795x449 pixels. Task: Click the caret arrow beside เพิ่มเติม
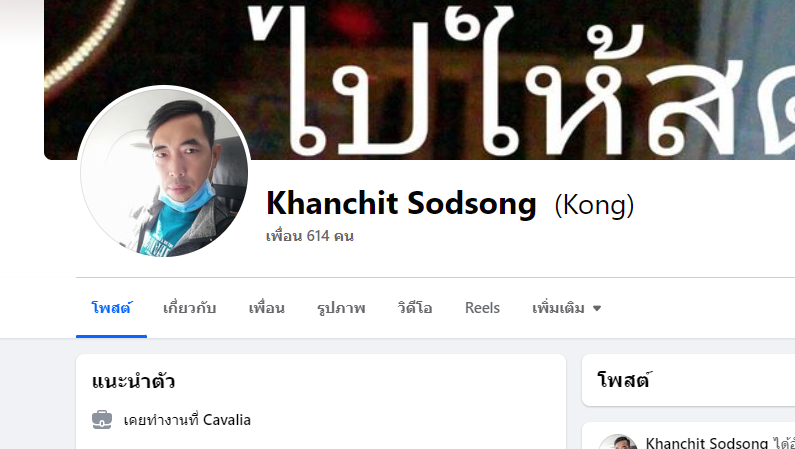pyautogui.click(x=597, y=308)
